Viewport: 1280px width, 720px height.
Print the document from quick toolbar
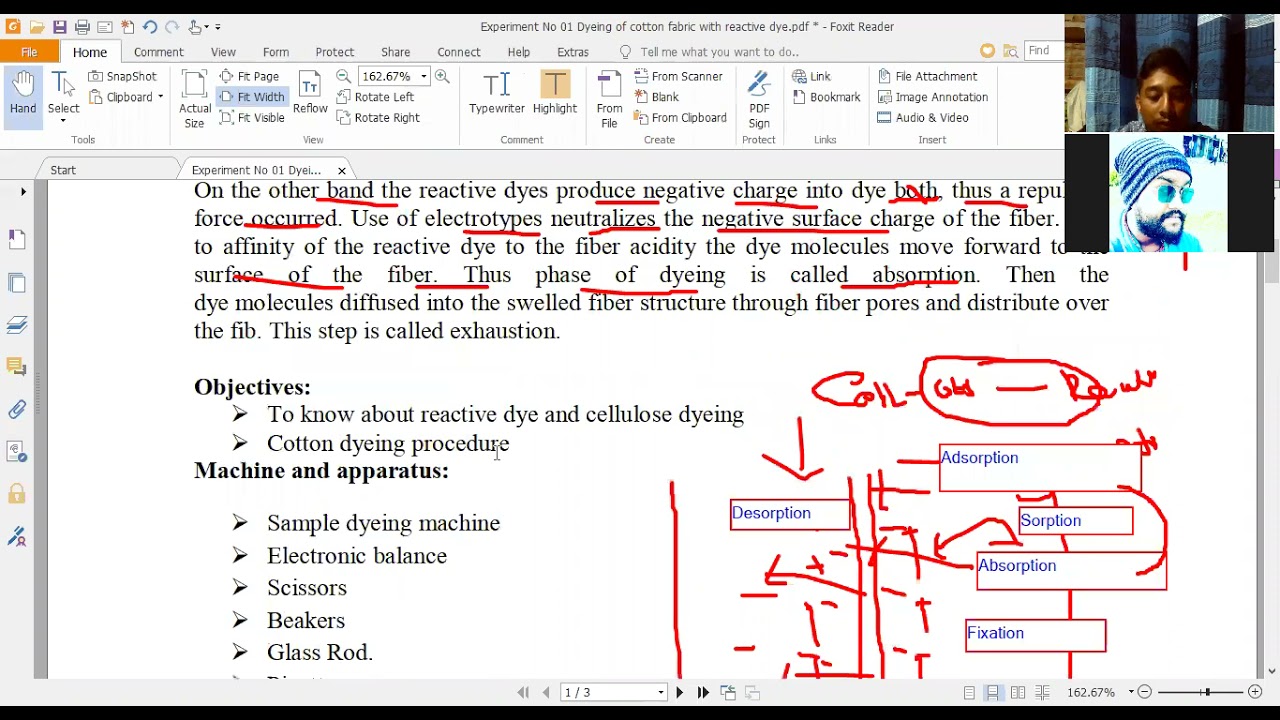coord(82,27)
